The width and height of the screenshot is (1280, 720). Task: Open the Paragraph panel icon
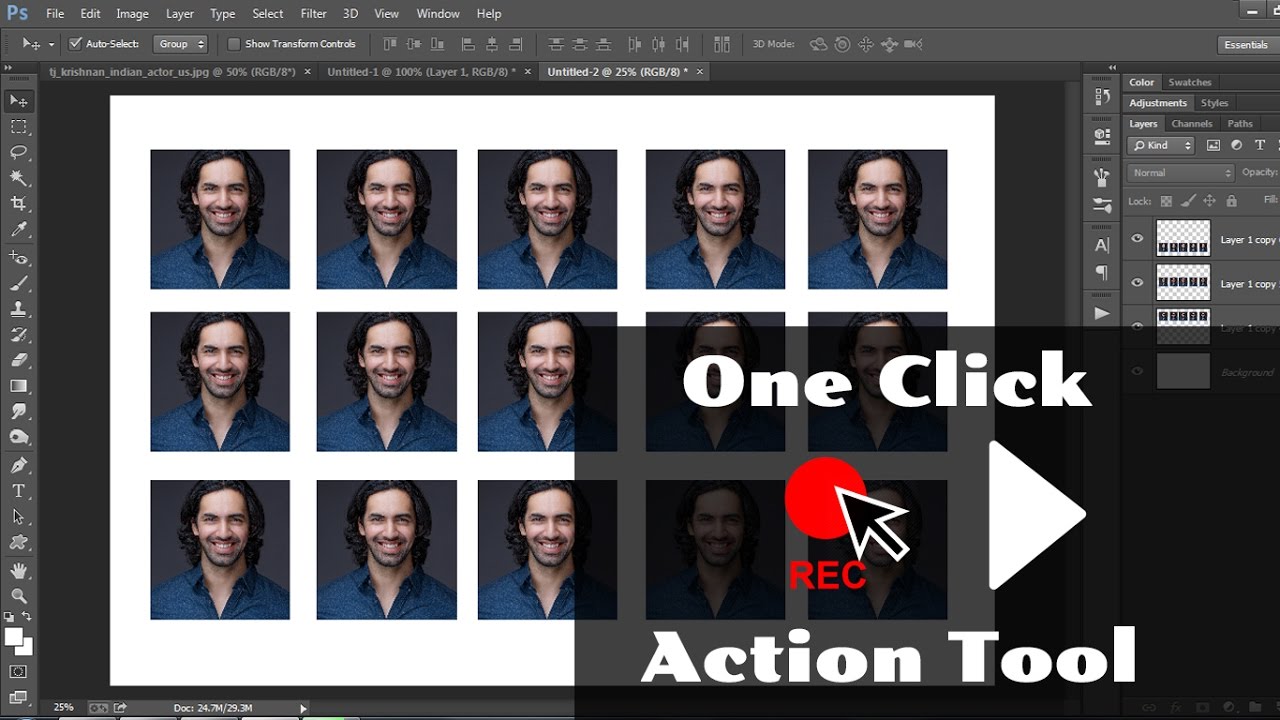tap(1102, 272)
